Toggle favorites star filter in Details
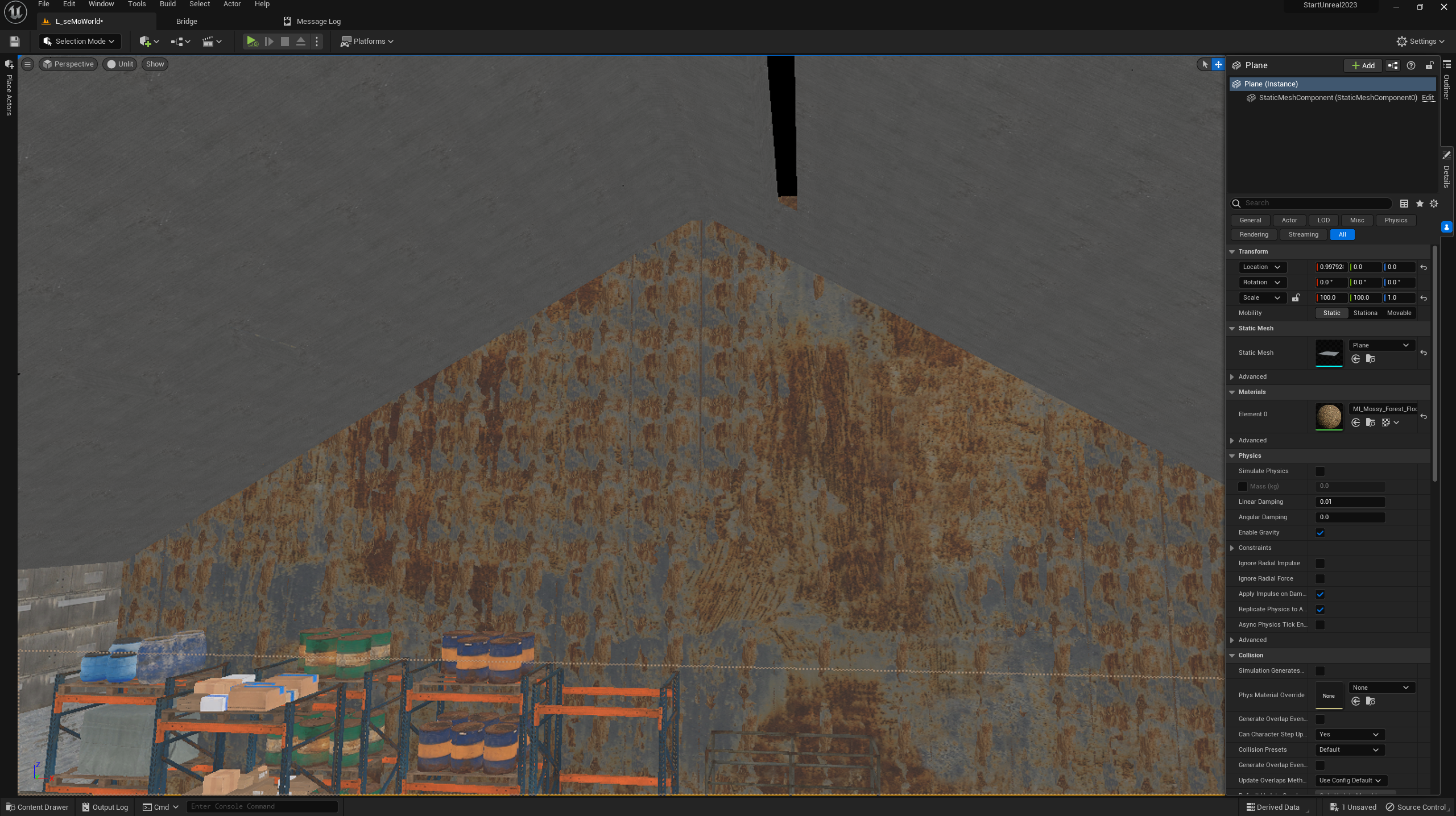The height and width of the screenshot is (816, 1456). [1420, 204]
